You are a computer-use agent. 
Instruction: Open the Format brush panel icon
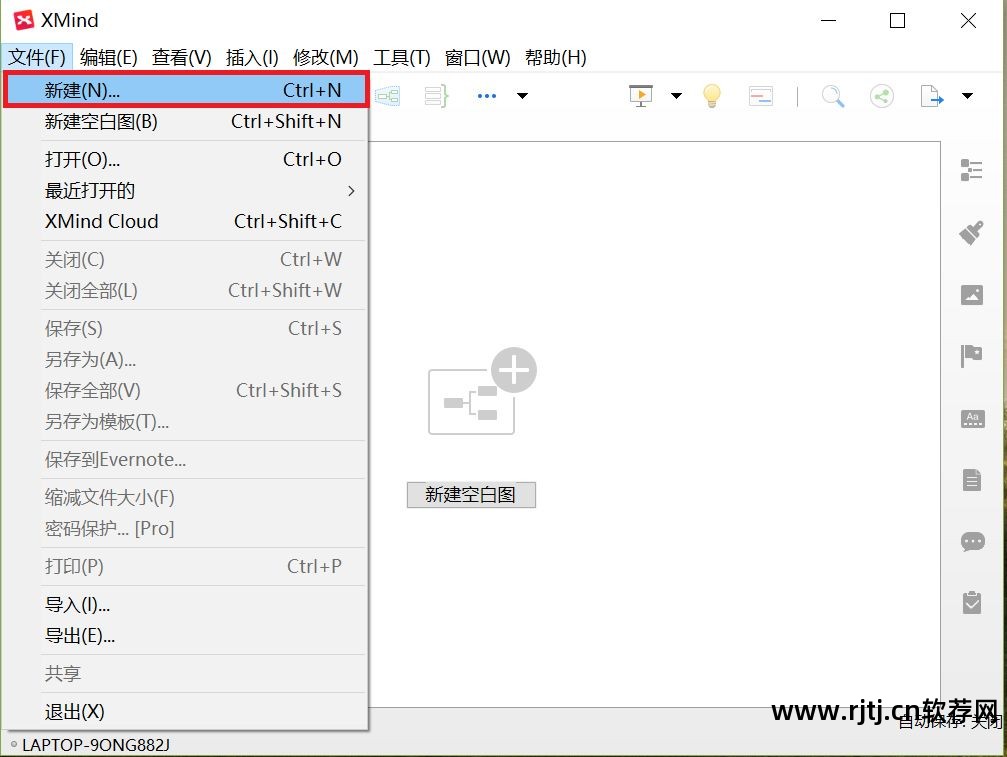pyautogui.click(x=971, y=231)
